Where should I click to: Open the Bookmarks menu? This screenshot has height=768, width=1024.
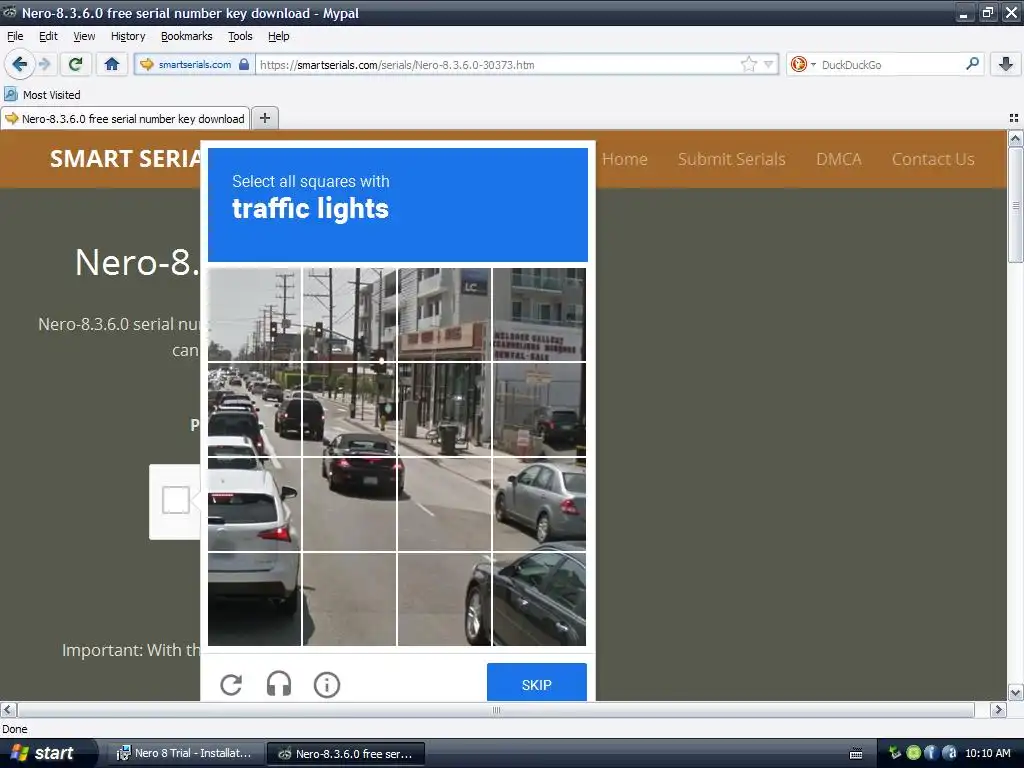187,36
